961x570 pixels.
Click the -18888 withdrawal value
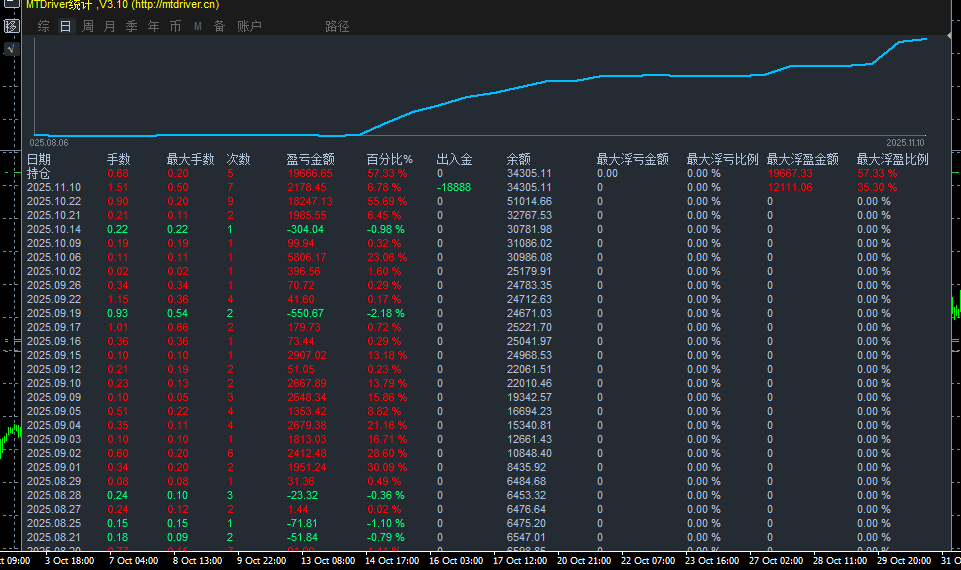tap(453, 187)
